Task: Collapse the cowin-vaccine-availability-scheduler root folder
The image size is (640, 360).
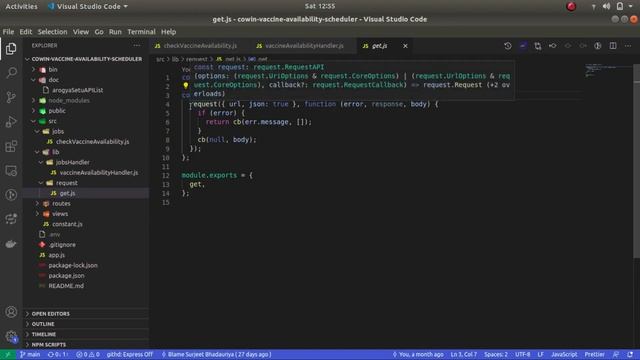Action: [87, 59]
